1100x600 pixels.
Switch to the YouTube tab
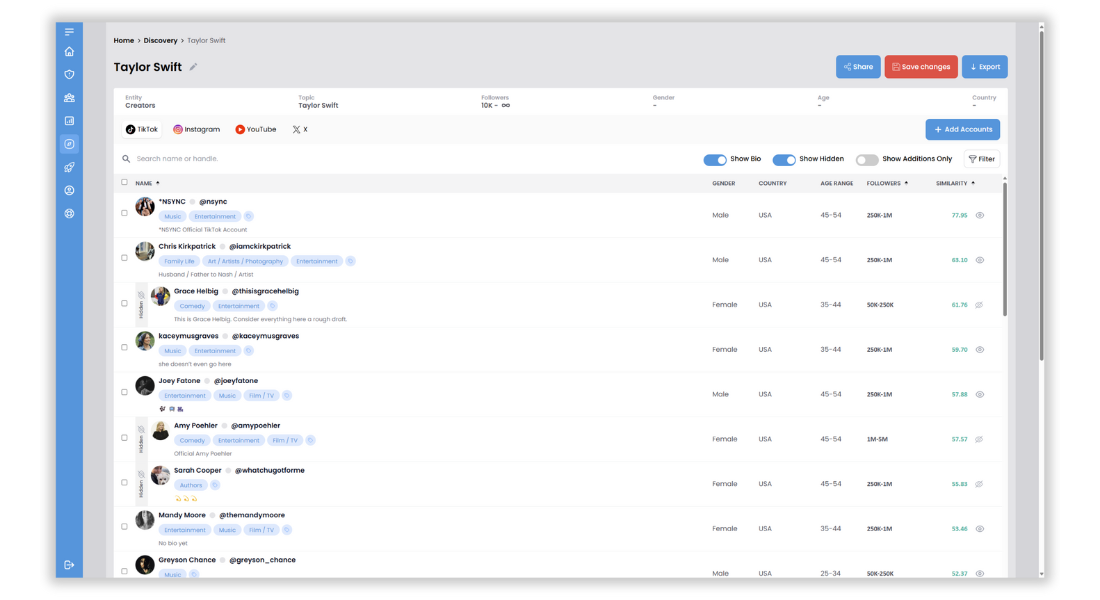pyautogui.click(x=255, y=130)
